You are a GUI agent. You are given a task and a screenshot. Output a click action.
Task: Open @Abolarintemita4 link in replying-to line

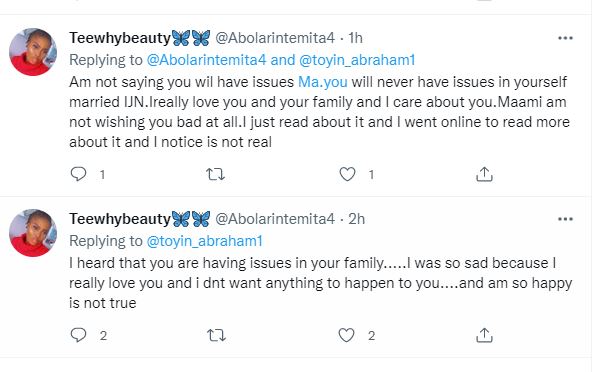(206, 60)
